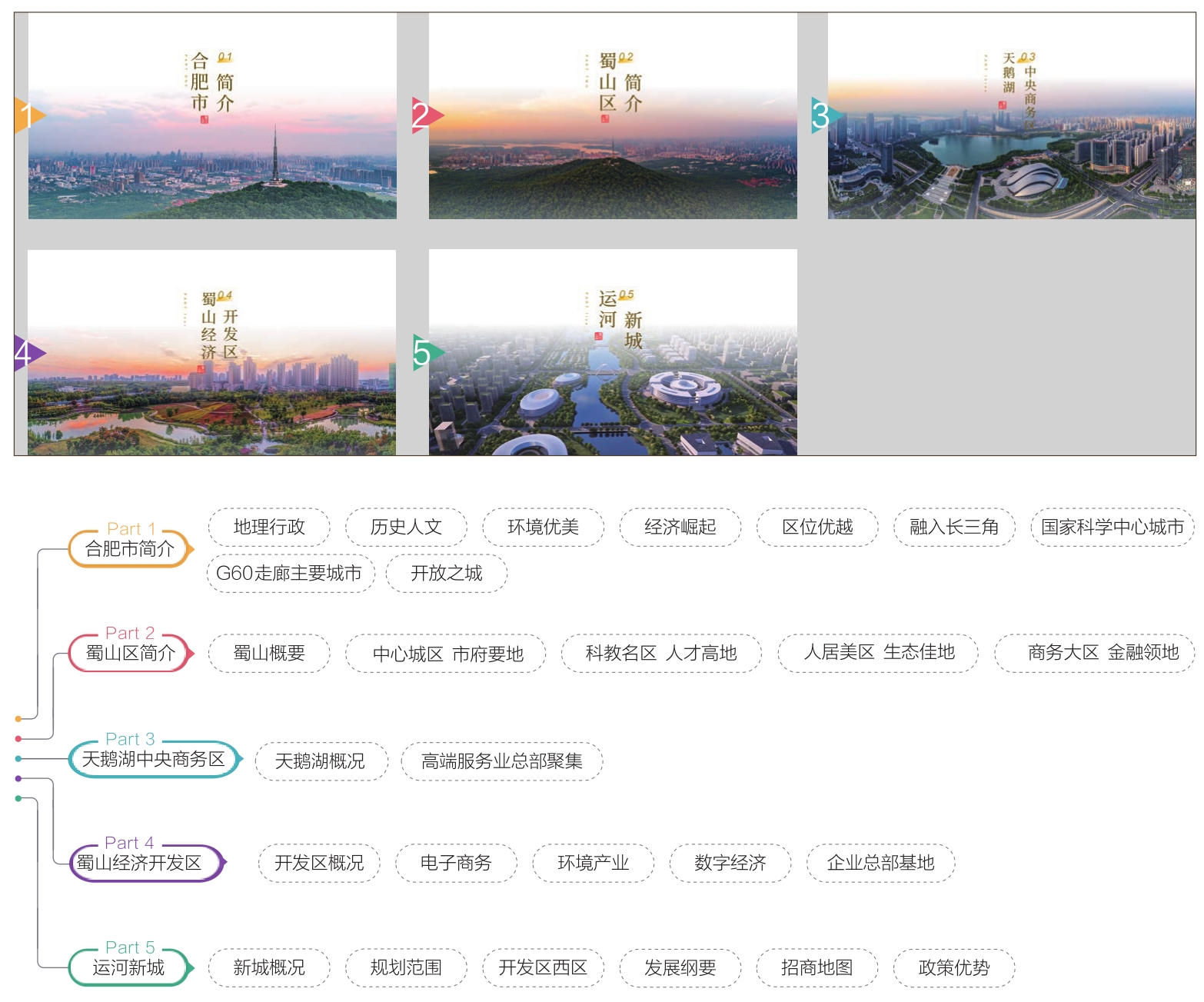The width and height of the screenshot is (1204, 1002).
Task: Open the 运河新城 slide thumbnail
Action: point(613,352)
